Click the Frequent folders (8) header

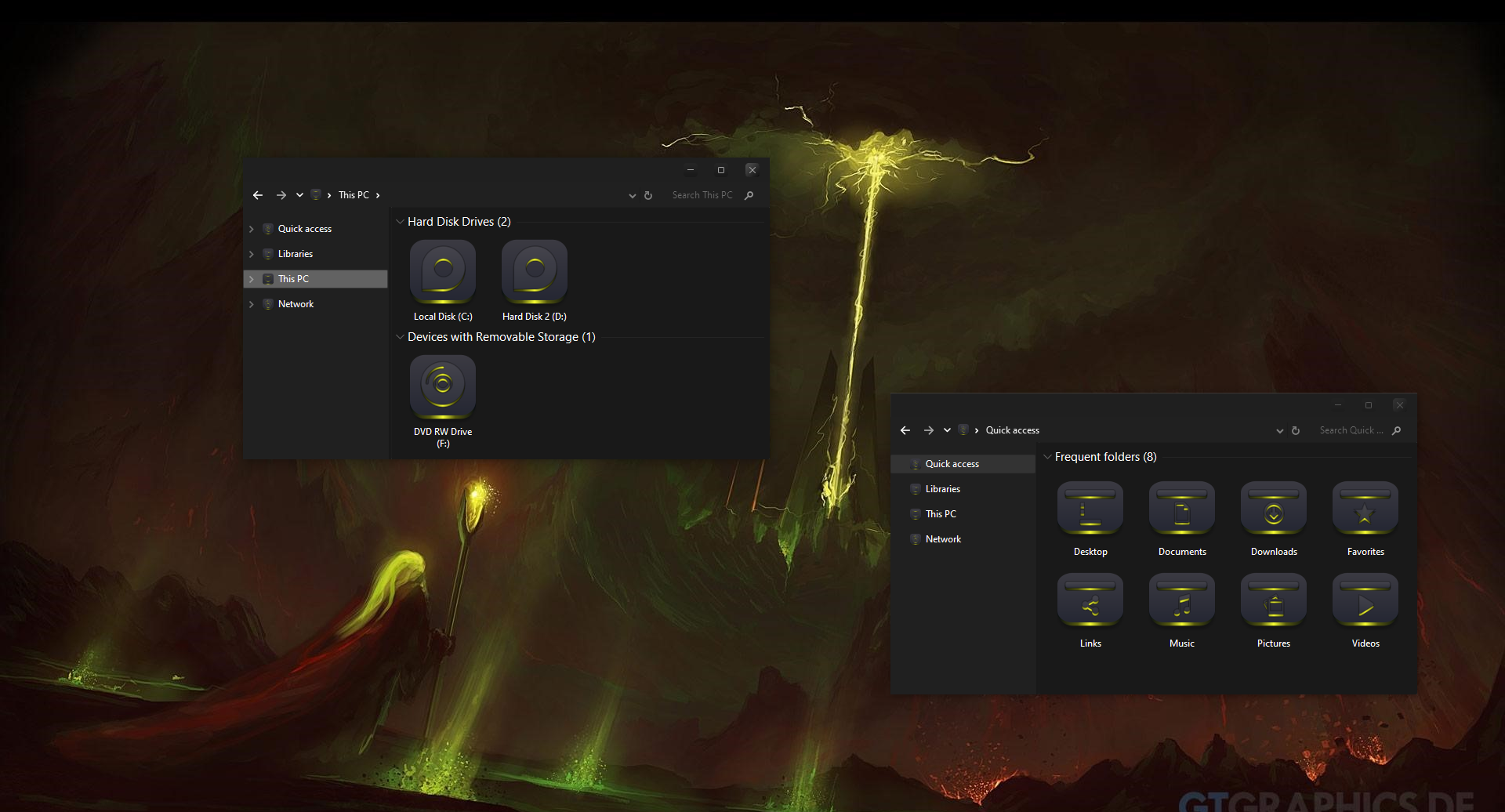(1106, 457)
